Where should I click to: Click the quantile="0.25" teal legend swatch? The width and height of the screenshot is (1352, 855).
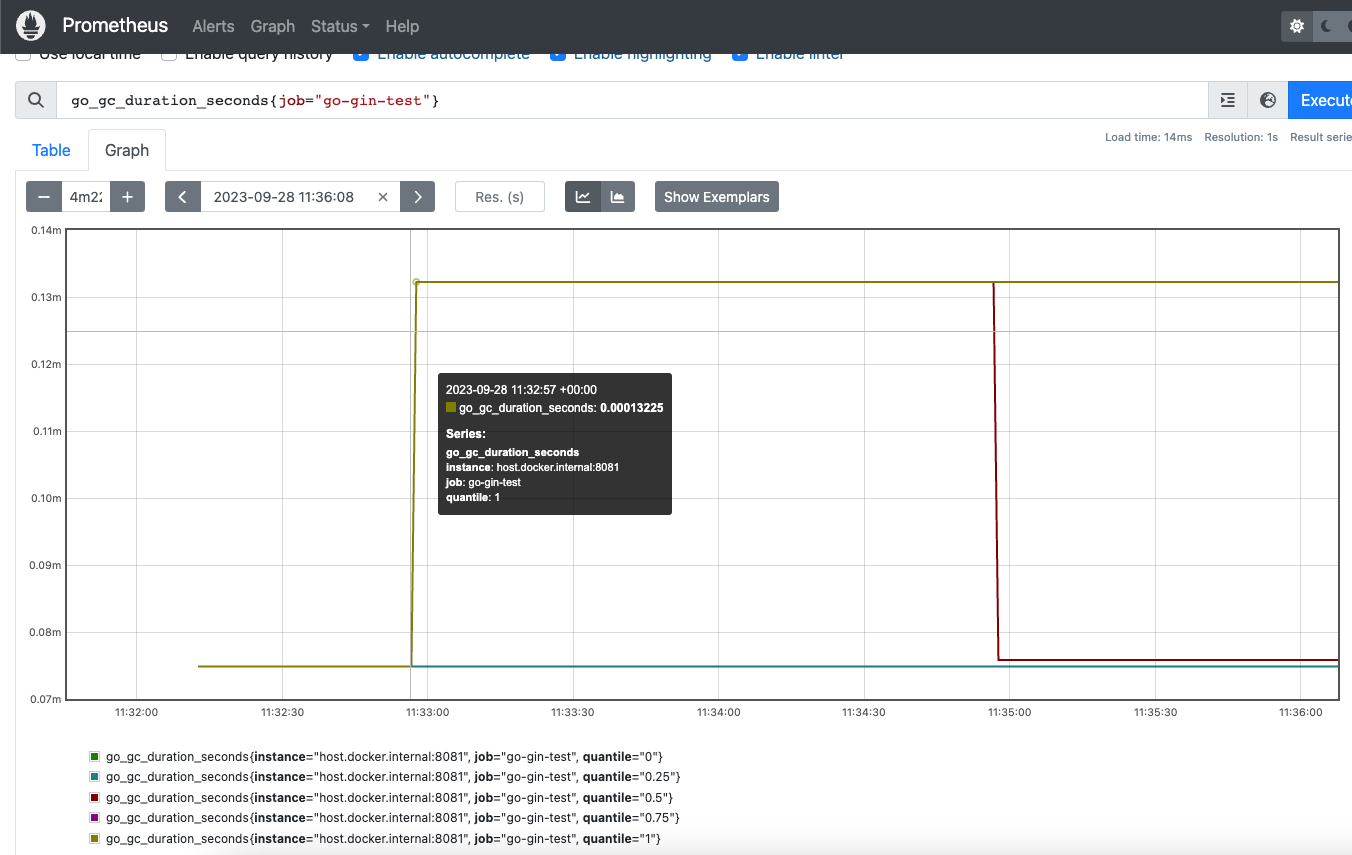[x=95, y=777]
